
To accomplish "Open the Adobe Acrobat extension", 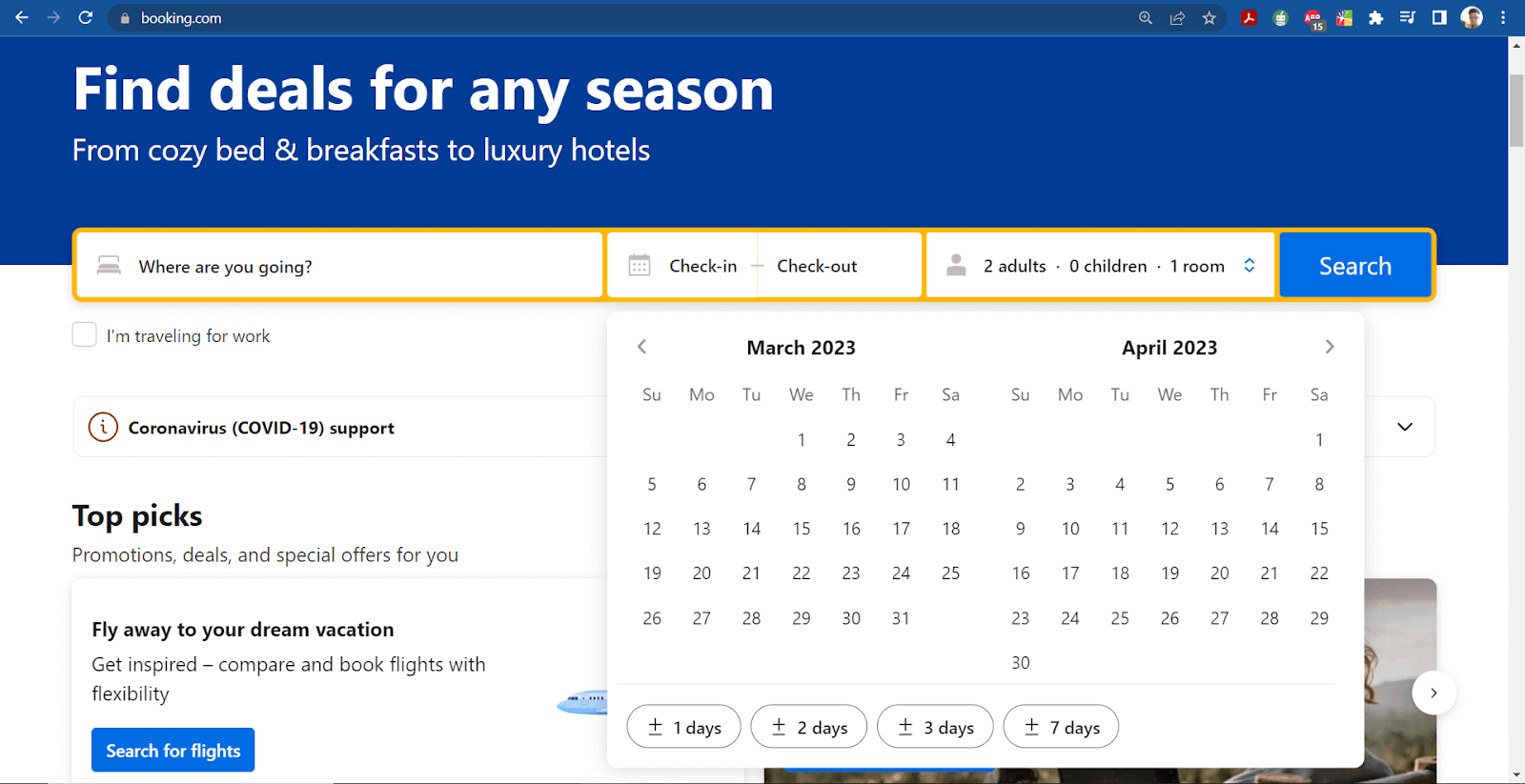I will click(x=1249, y=17).
